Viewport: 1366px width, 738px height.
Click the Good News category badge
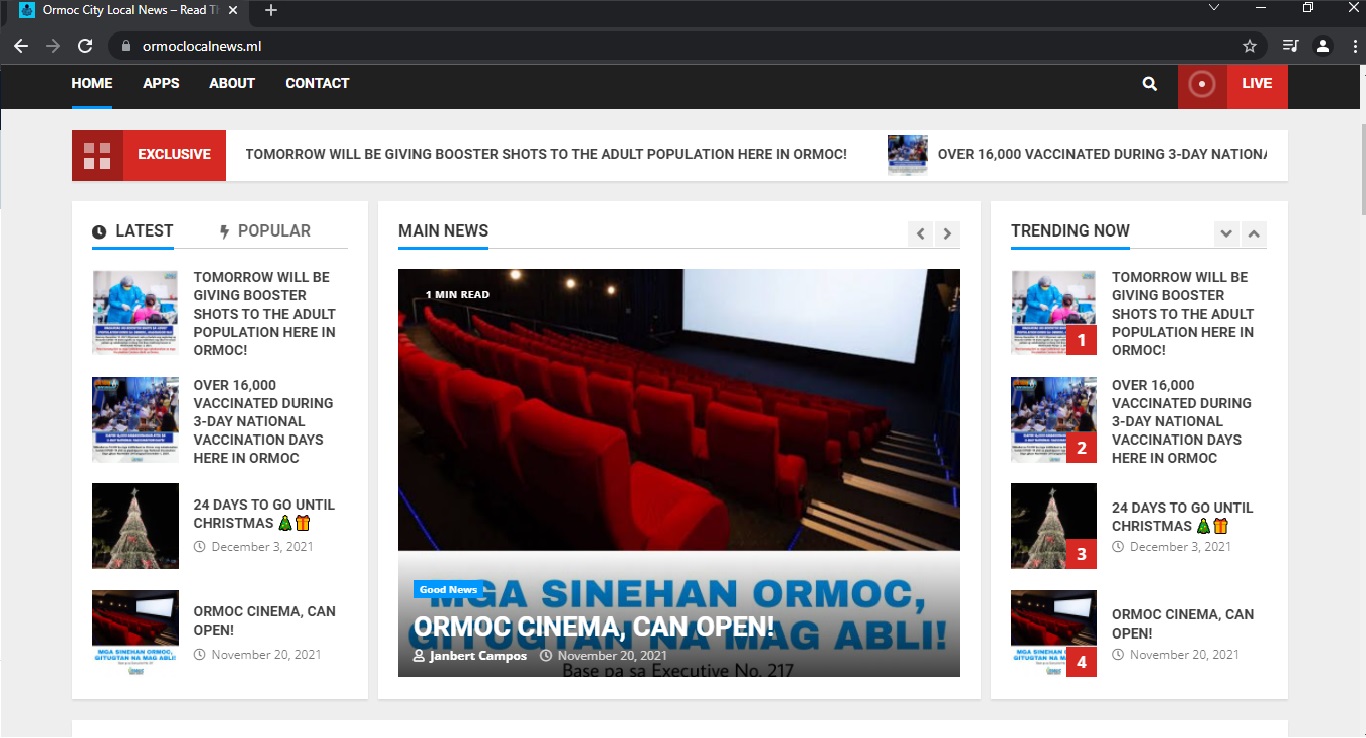pos(448,590)
